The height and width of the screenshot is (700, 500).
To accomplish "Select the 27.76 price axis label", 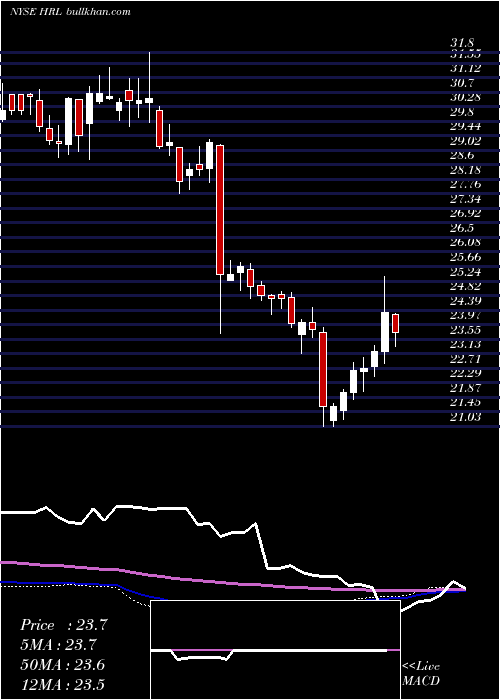I will (x=466, y=184).
